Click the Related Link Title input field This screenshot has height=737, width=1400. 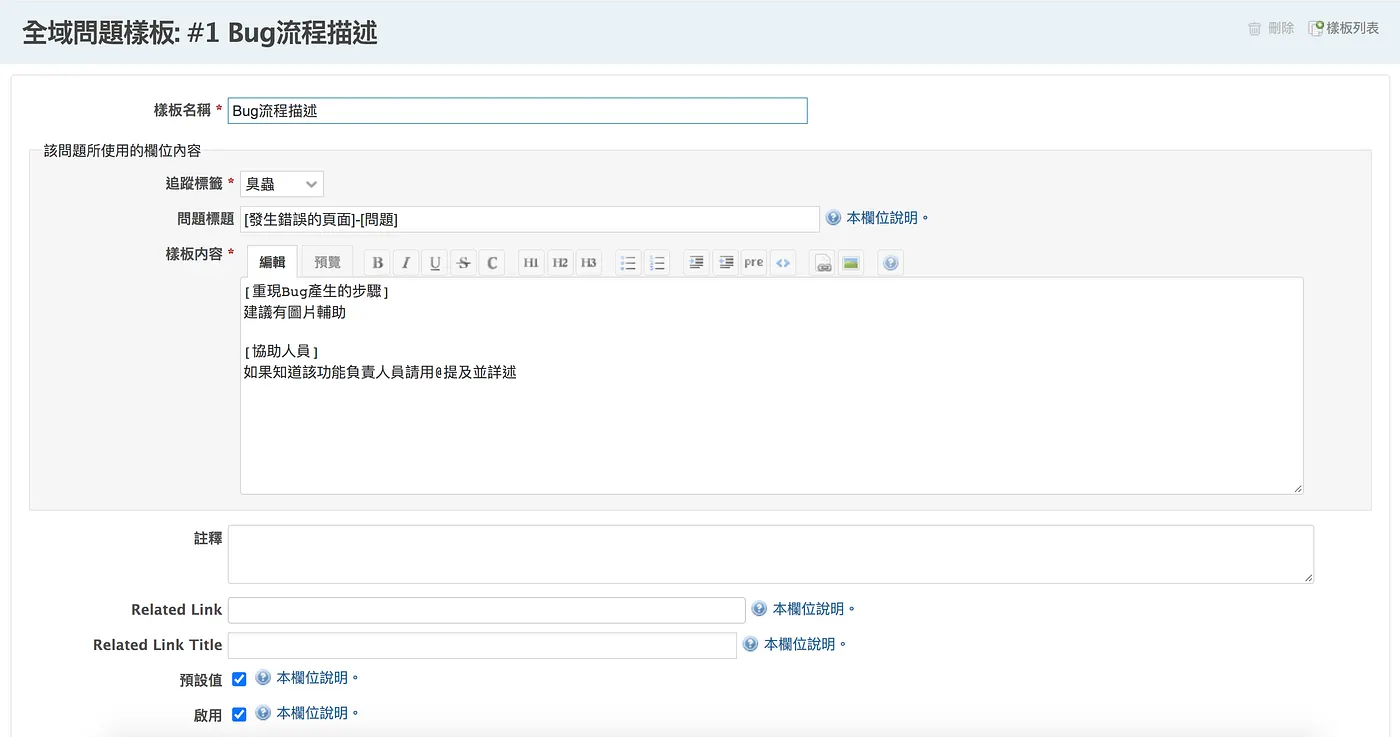[x=482, y=645]
